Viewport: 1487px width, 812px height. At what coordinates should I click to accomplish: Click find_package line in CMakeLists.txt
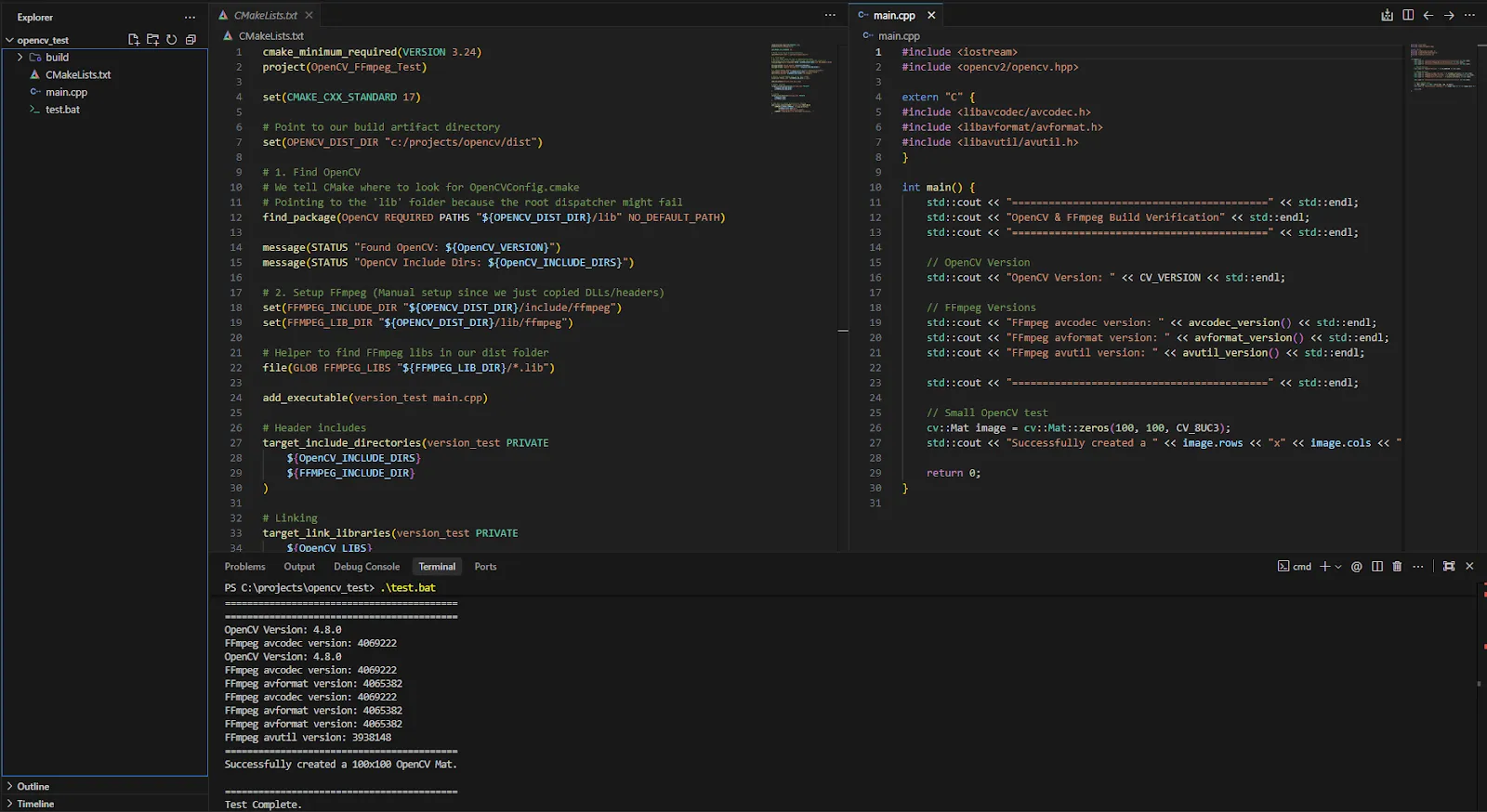493,217
